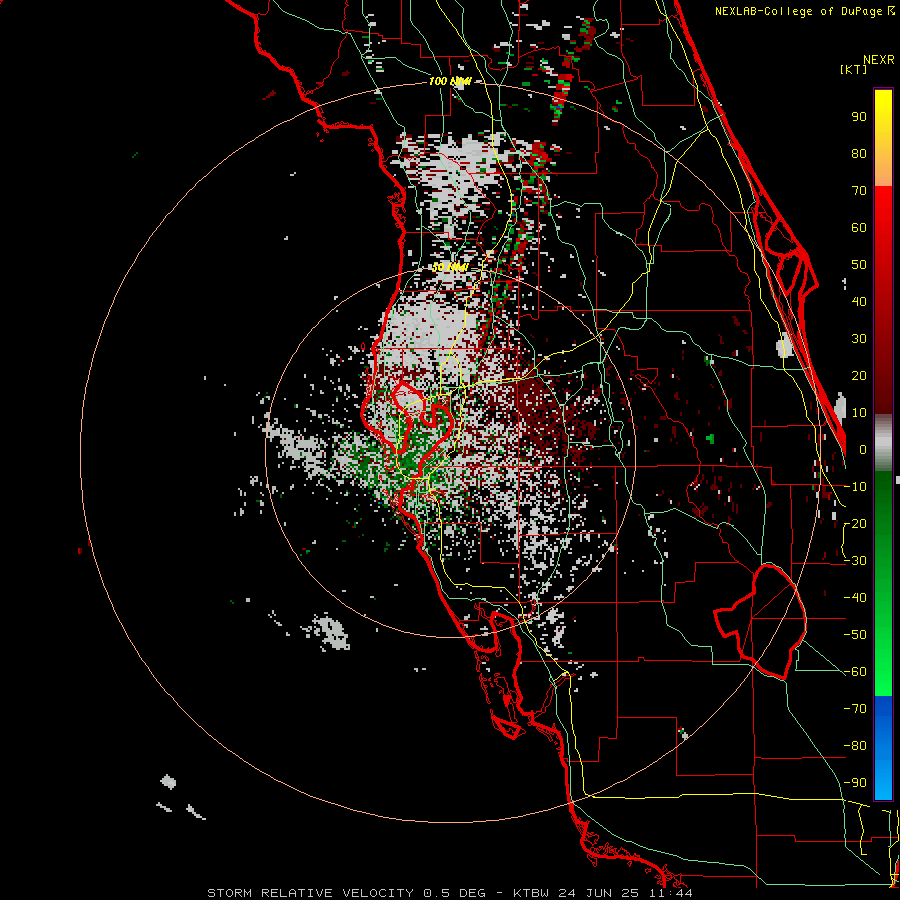Pick the blue band of the velocity scale

pyautogui.click(x=883, y=748)
